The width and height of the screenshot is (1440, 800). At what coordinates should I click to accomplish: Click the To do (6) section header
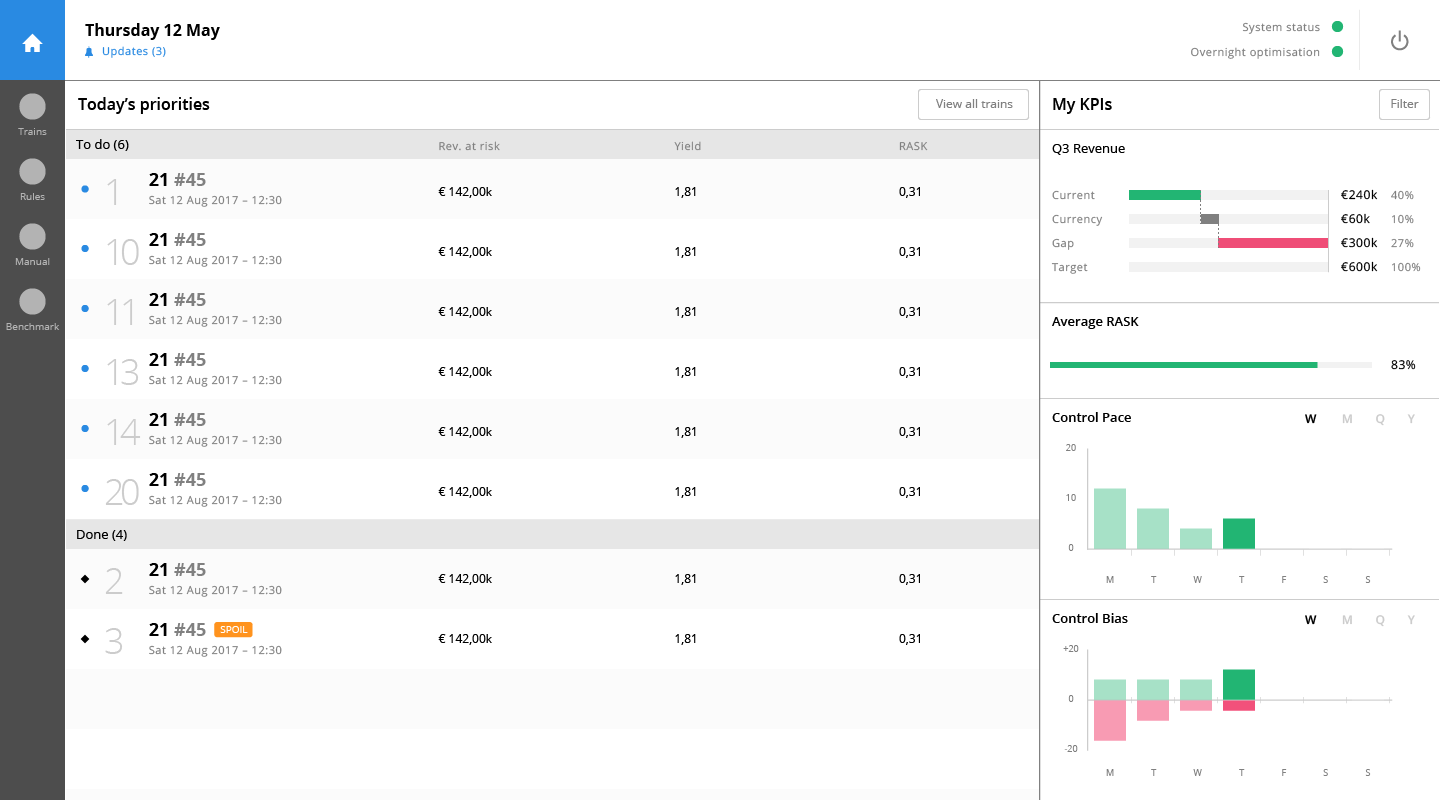552,144
